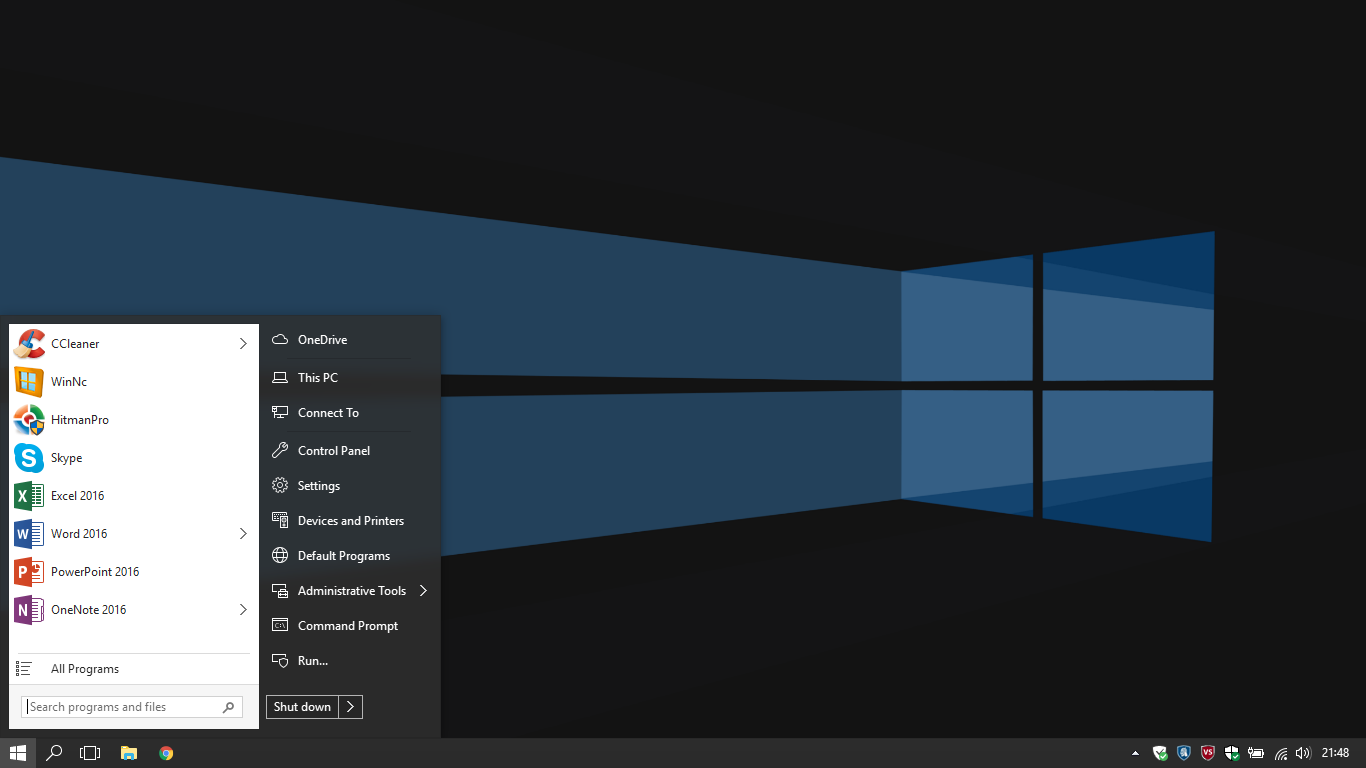
Task: Show hidden system tray icons
Action: 1135,753
